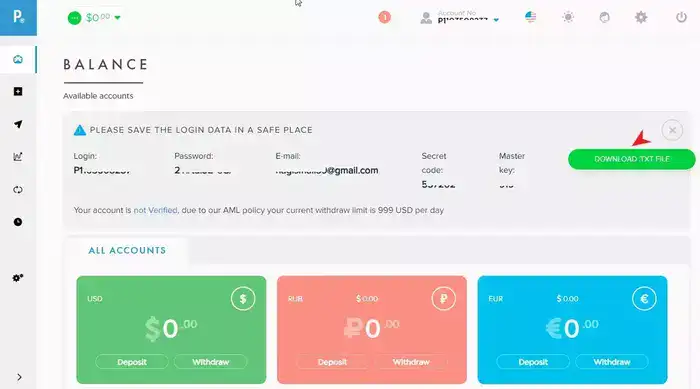Screen dimensions: 700x389
Task: Open the Account No dropdown
Action: [468, 17]
